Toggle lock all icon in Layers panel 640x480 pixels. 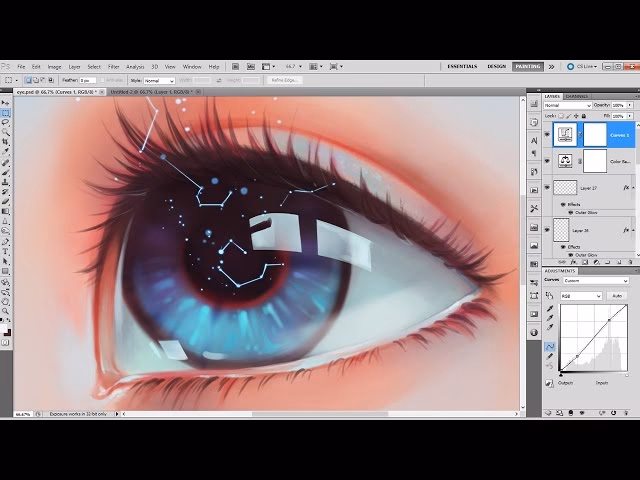(x=584, y=116)
